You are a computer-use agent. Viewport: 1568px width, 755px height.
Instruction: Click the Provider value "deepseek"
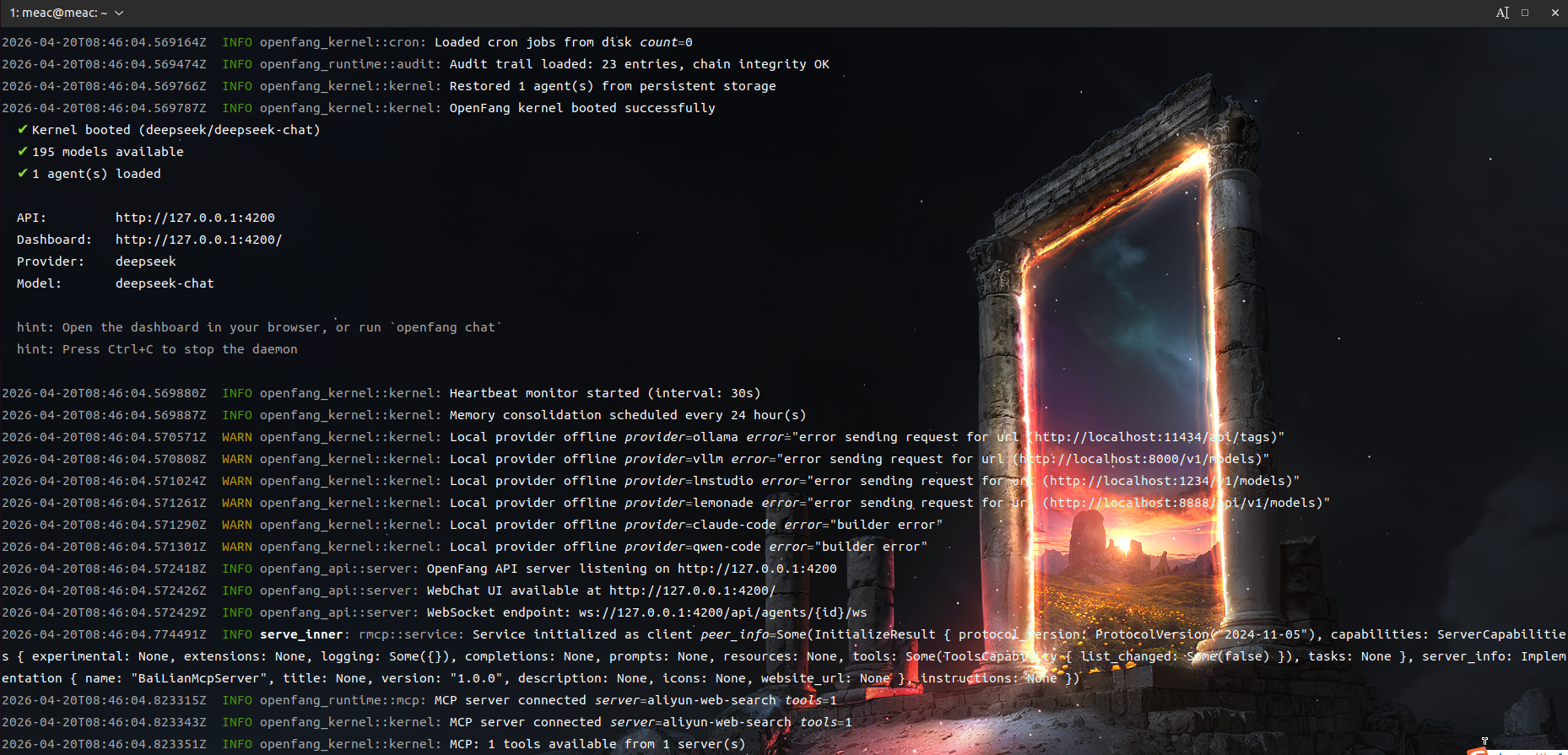(x=146, y=262)
